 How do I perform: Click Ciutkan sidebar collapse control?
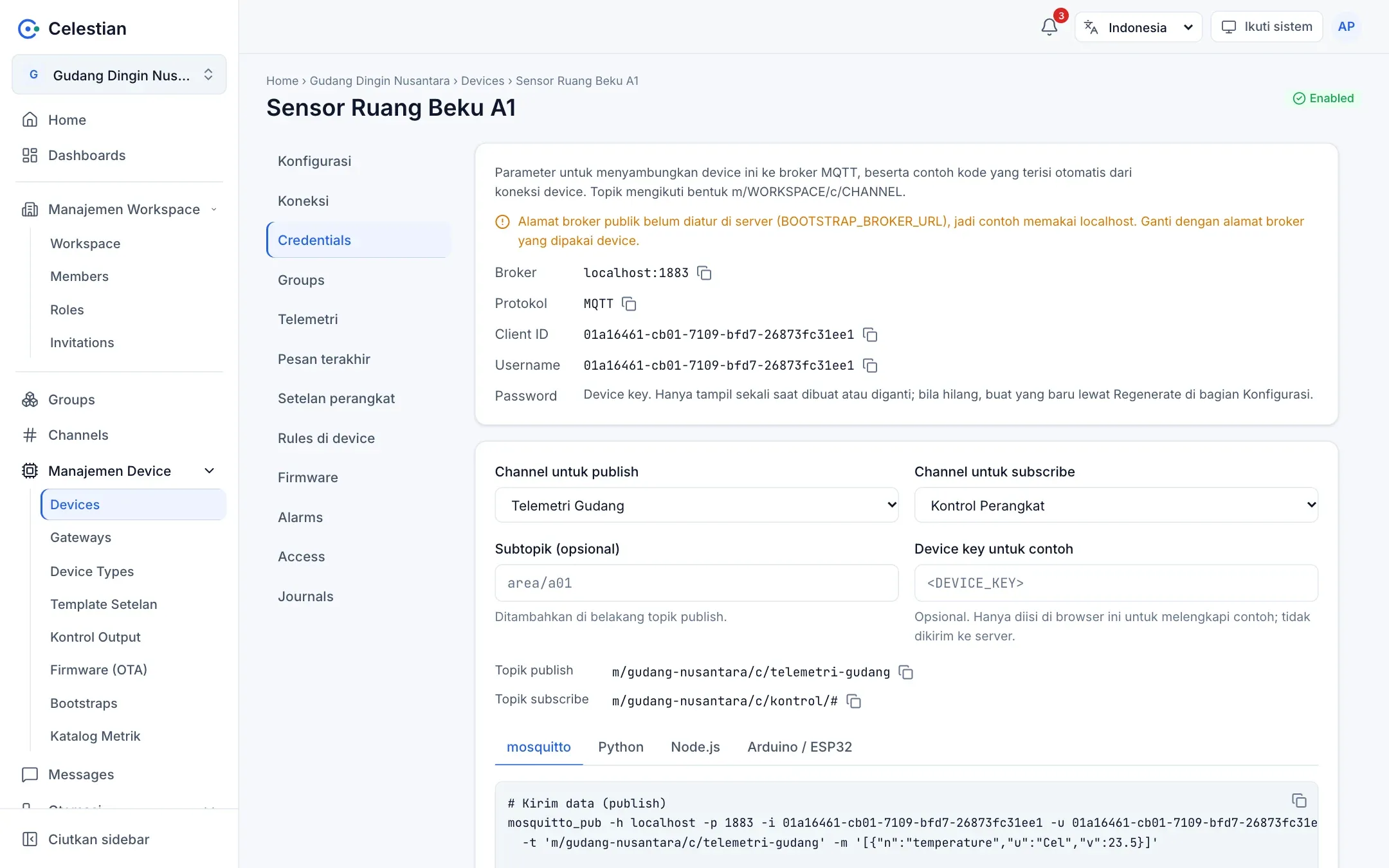119,839
